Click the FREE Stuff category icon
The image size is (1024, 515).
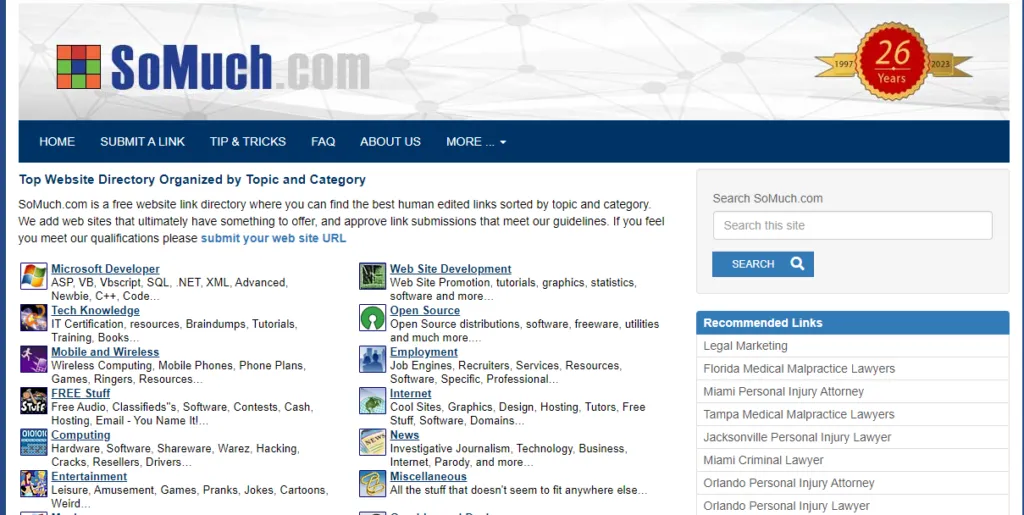pyautogui.click(x=33, y=400)
